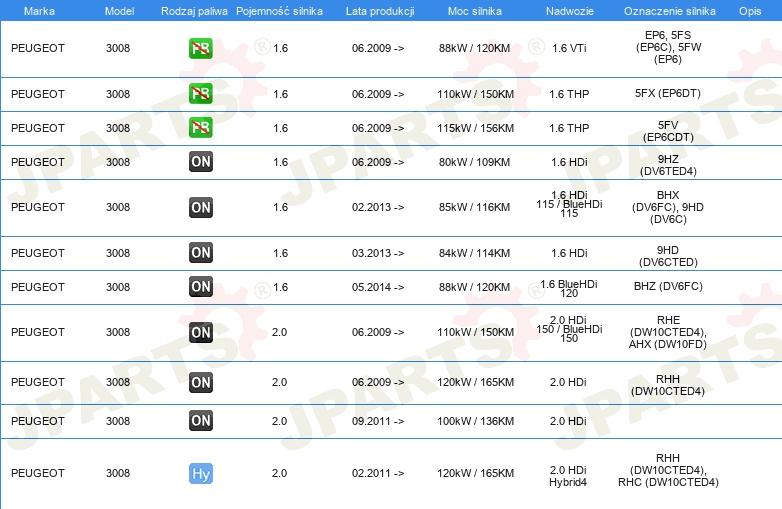Image resolution: width=782 pixels, height=509 pixels.
Task: Select the 1.6 BlueHDi 120 body cell
Action: [569, 288]
